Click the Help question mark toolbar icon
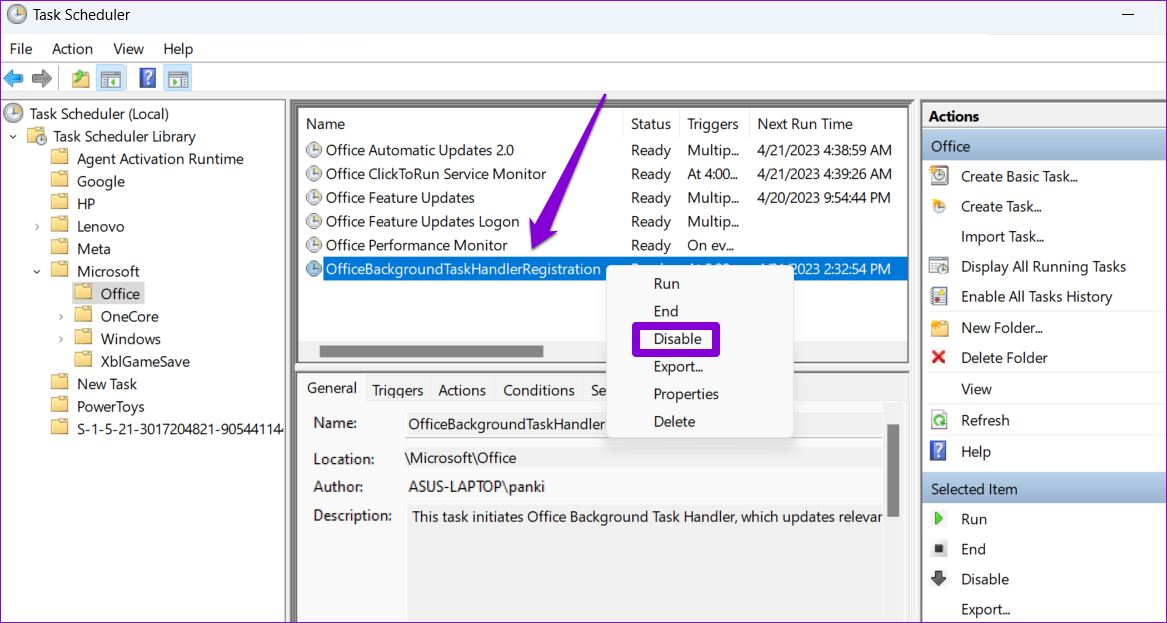Screen dimensions: 1167x623 (x=146, y=77)
